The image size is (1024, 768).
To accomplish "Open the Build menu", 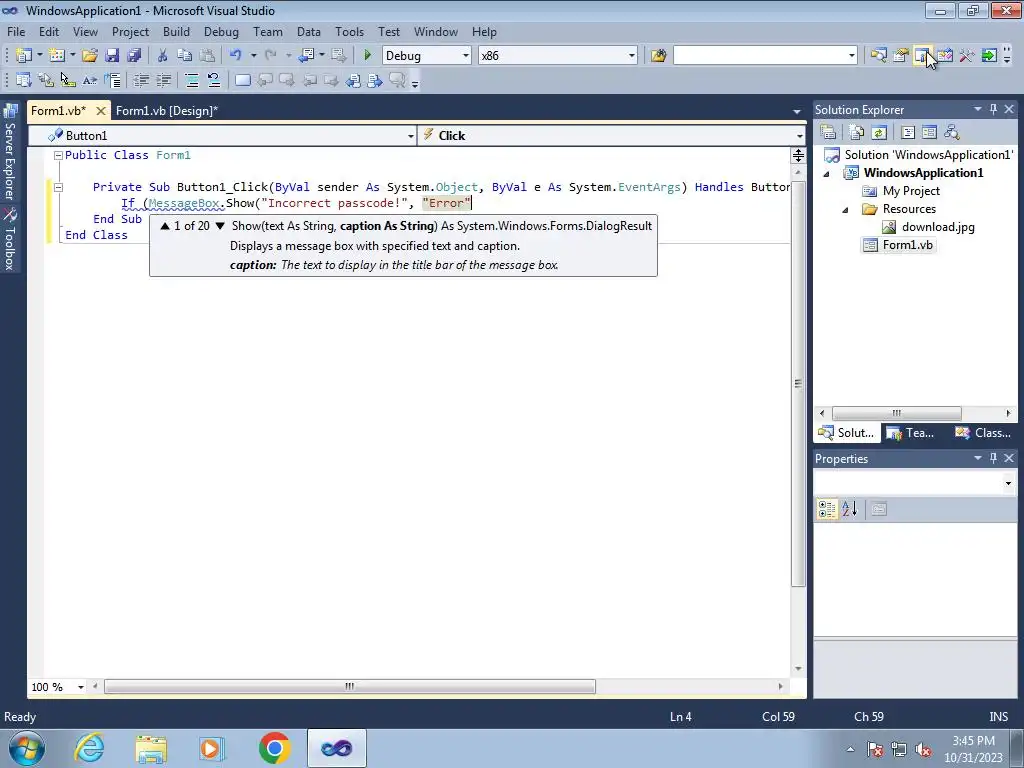I will click(176, 32).
